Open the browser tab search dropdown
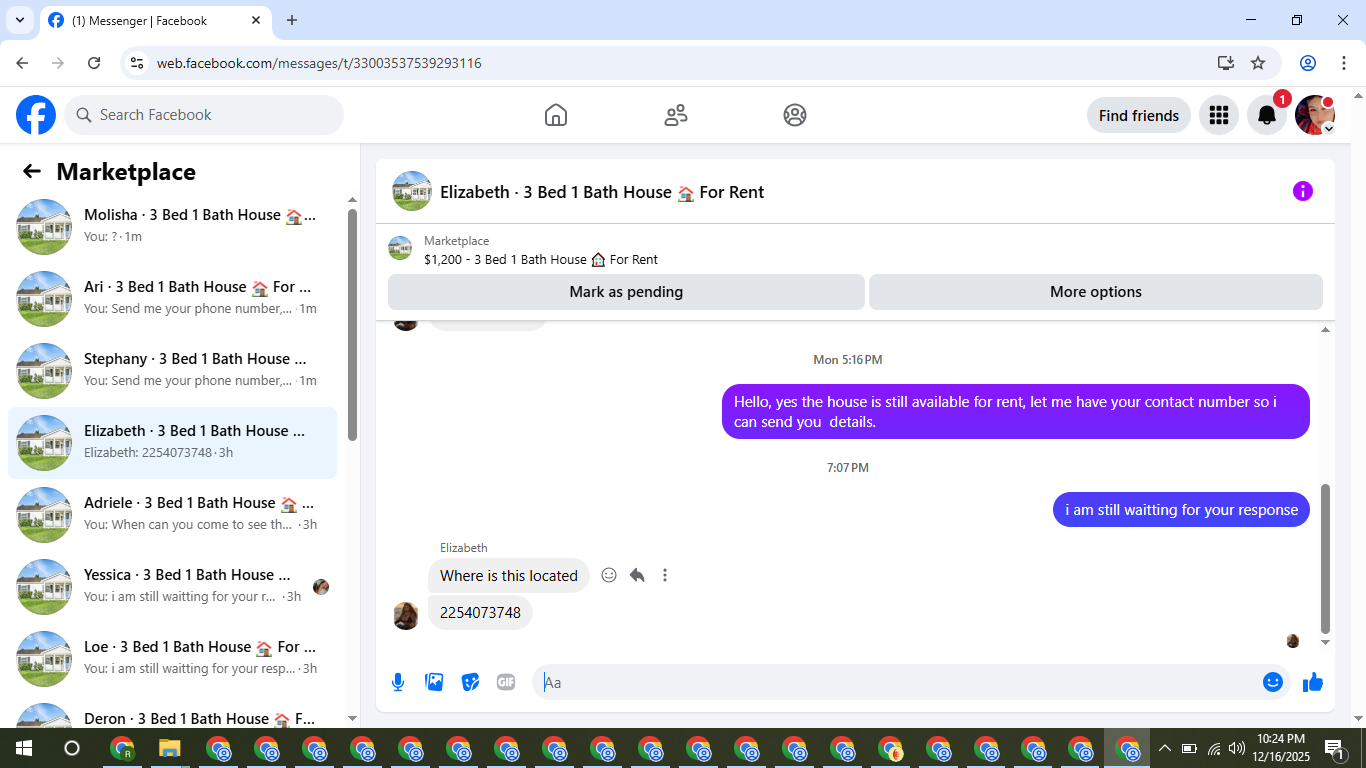Image resolution: width=1366 pixels, height=768 pixels. tap(18, 20)
